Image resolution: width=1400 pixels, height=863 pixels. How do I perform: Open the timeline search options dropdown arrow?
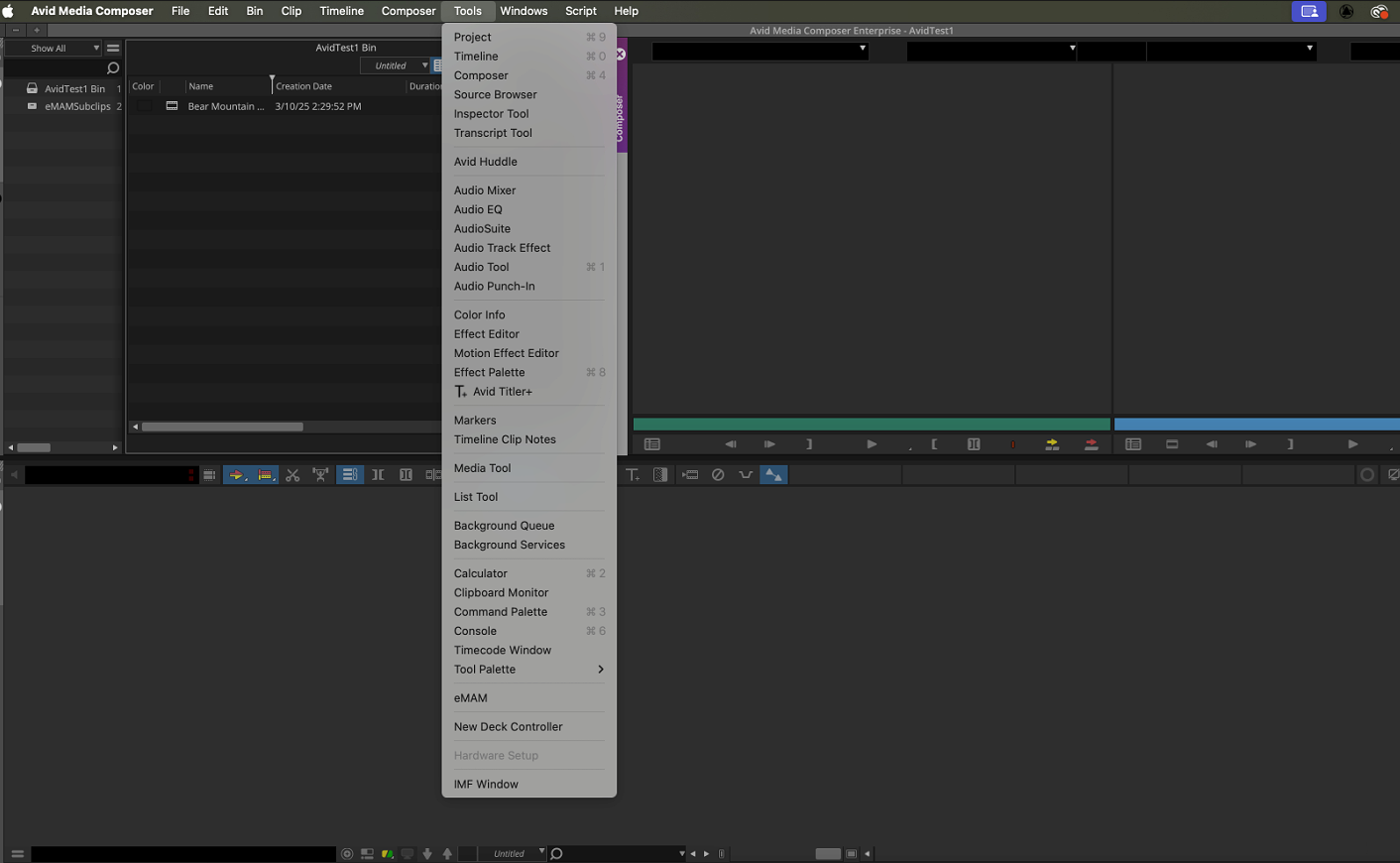coord(681,853)
